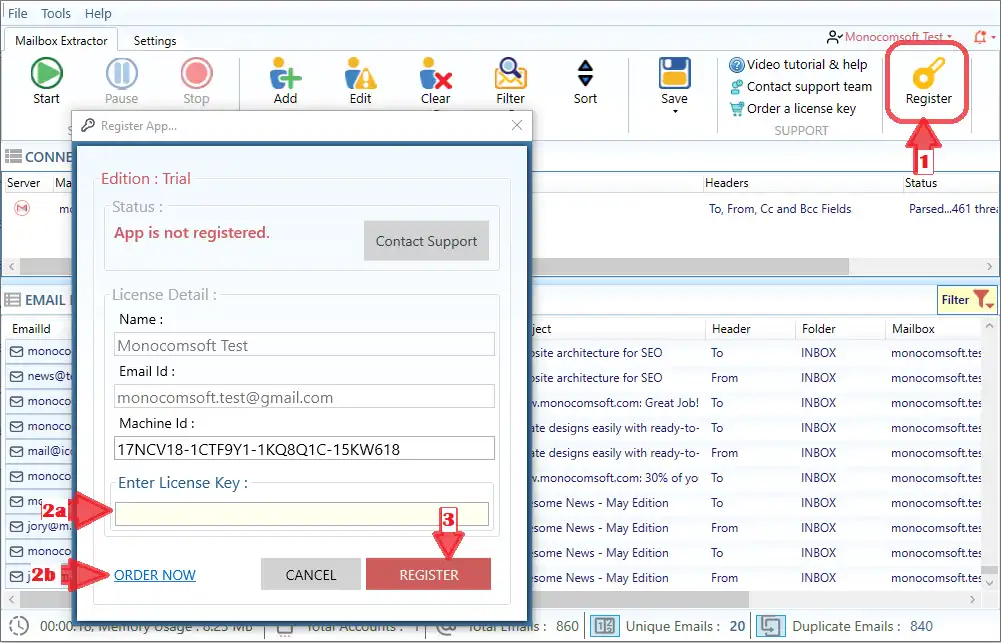1001x643 pixels.
Task: Click subject 'v.monocomsoft.com: Great Job!'
Action: (616, 403)
